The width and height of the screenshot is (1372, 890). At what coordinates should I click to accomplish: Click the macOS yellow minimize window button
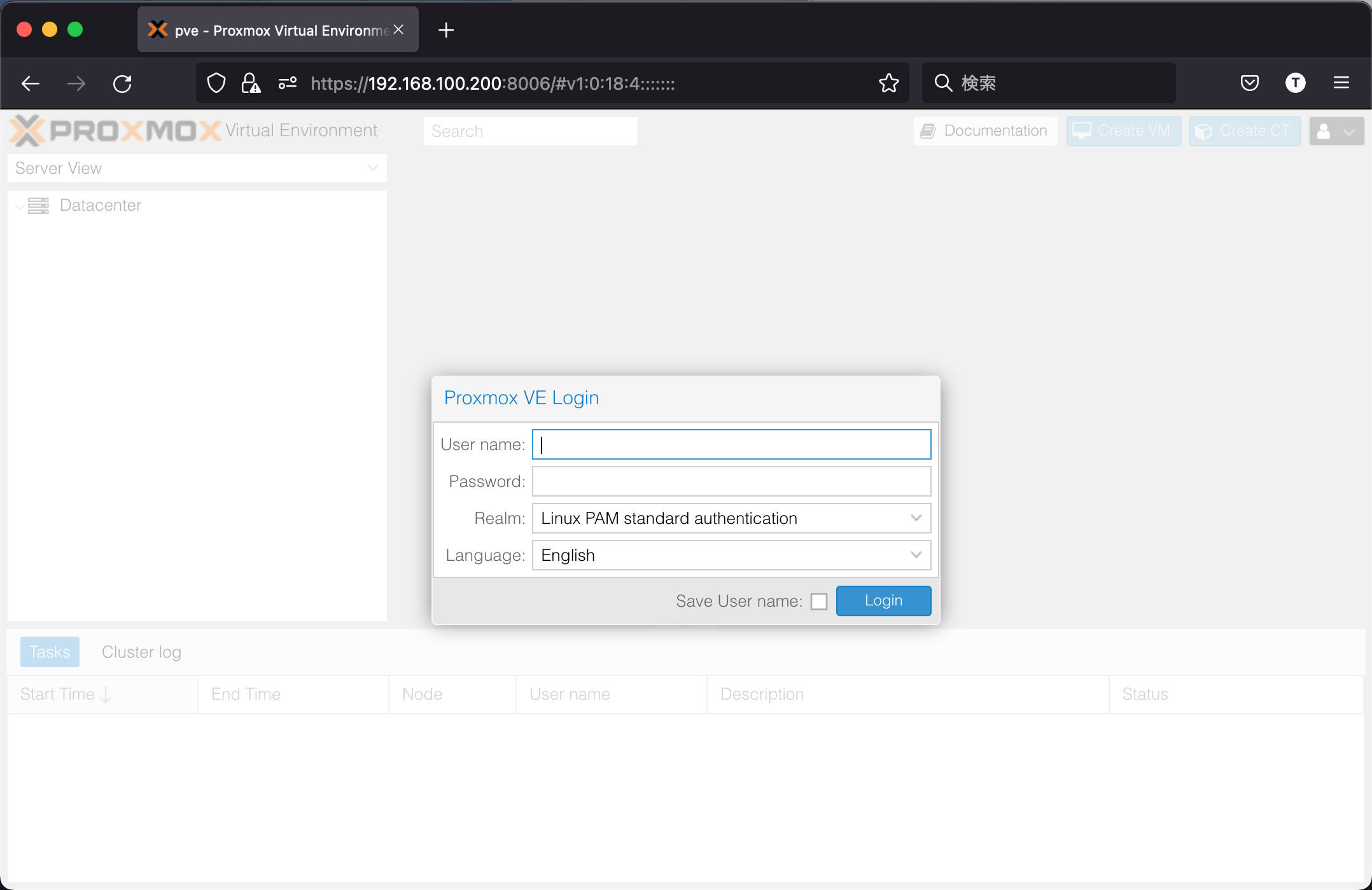coord(50,29)
